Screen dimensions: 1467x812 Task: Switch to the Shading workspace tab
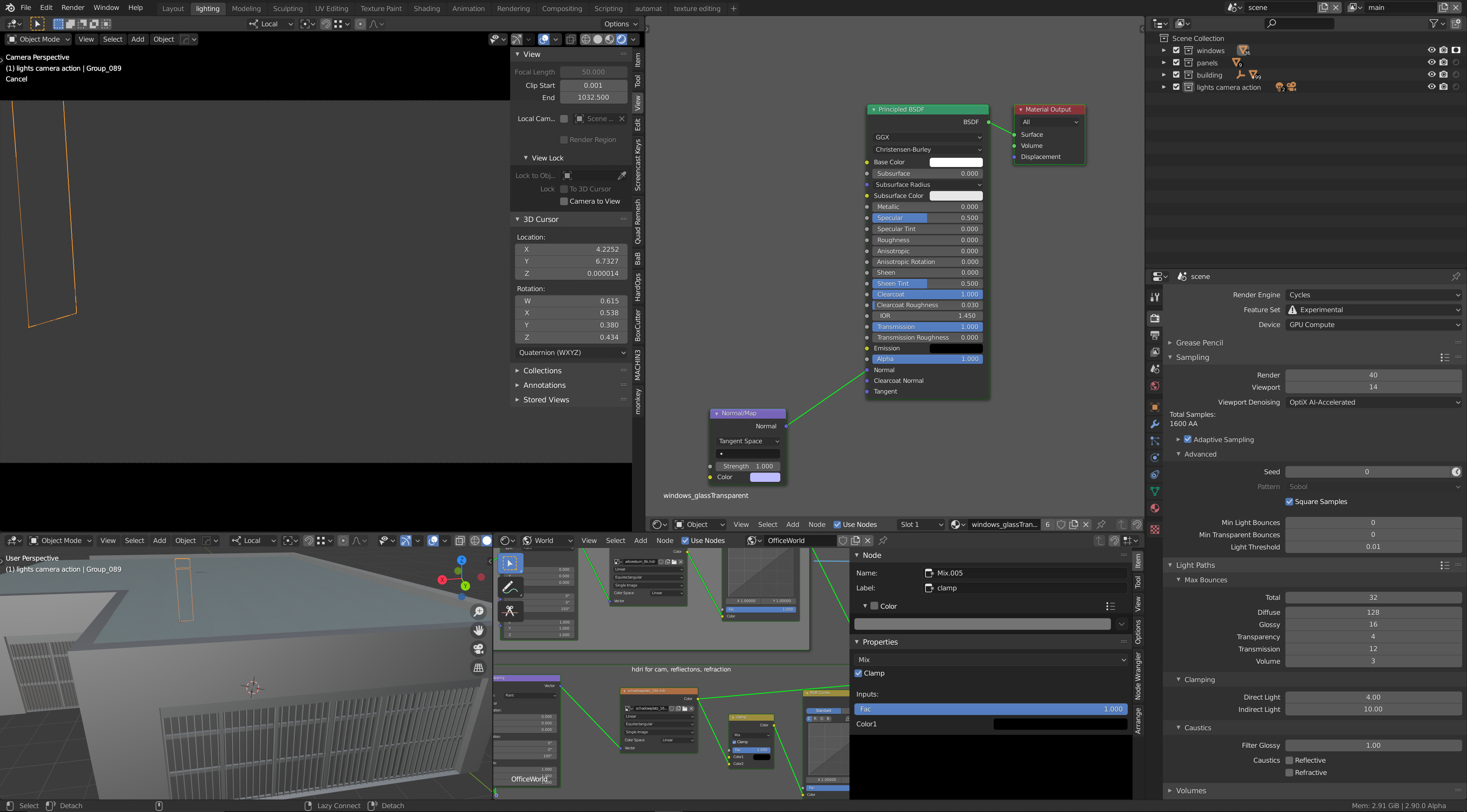426,8
